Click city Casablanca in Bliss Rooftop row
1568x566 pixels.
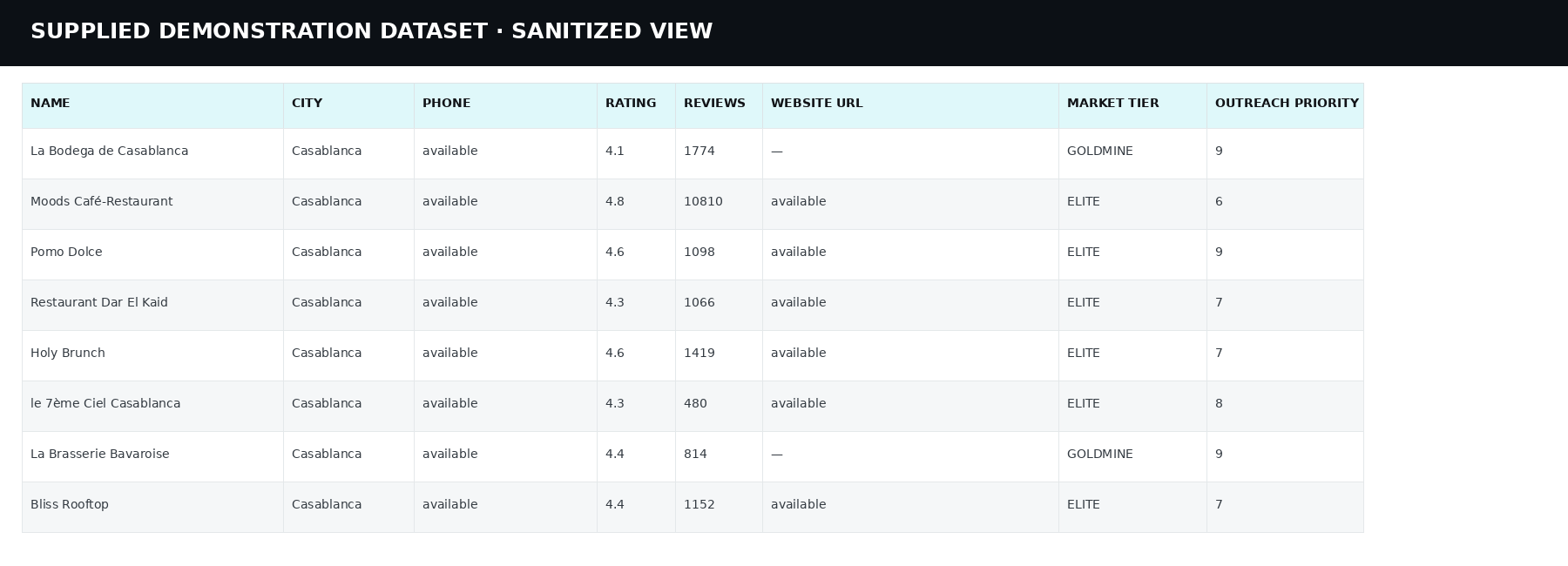(327, 504)
